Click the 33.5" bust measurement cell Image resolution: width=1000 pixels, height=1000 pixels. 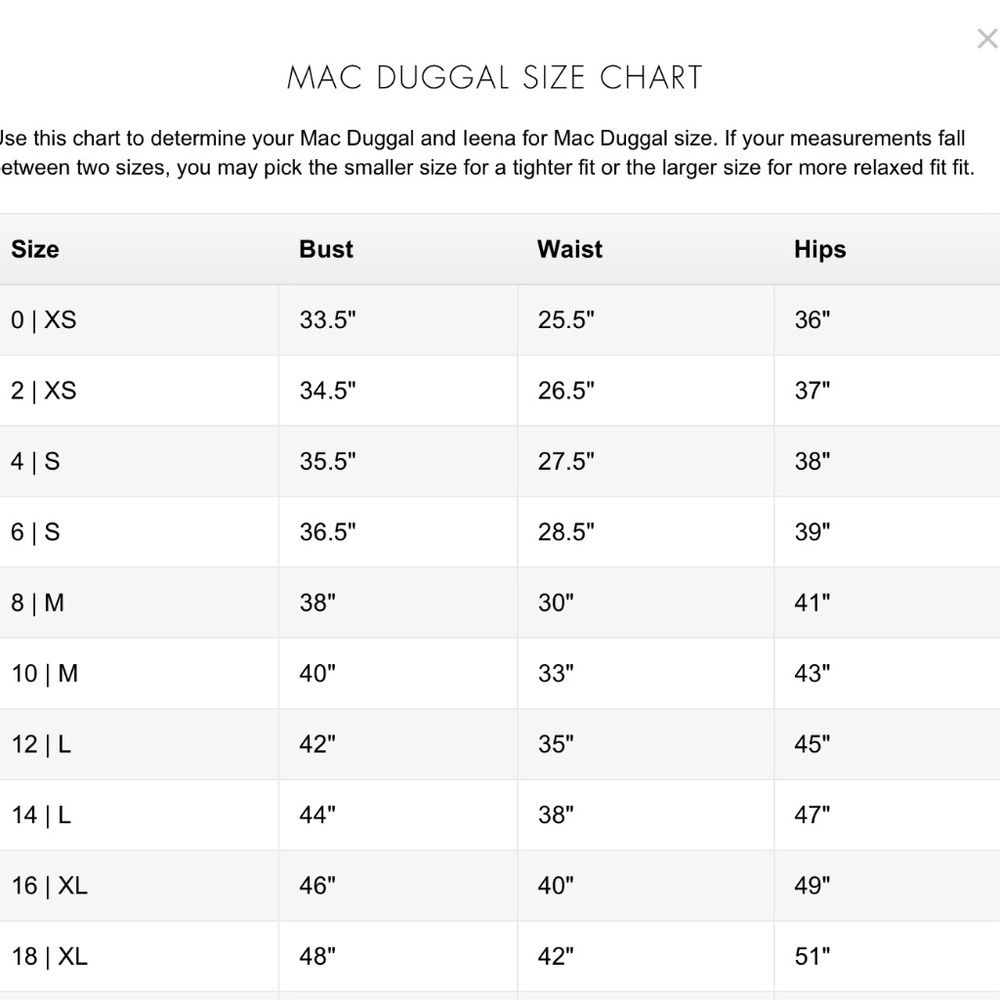click(x=328, y=320)
